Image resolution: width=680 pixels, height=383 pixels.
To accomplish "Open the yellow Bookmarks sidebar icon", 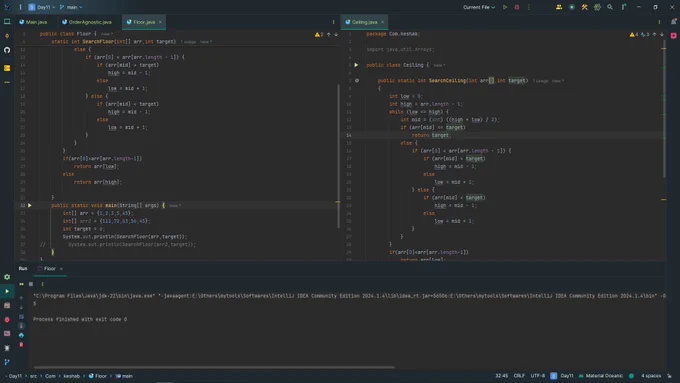I will [7, 68].
